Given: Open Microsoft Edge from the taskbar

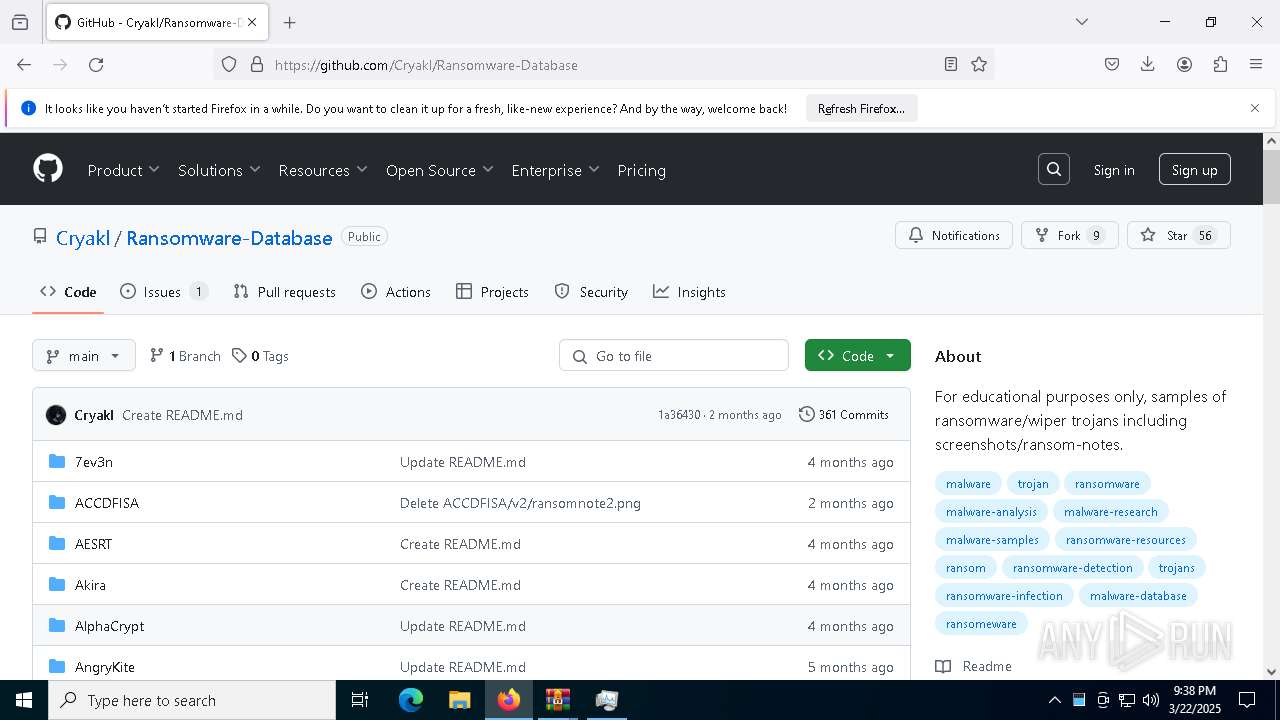Looking at the screenshot, I should tap(411, 700).
